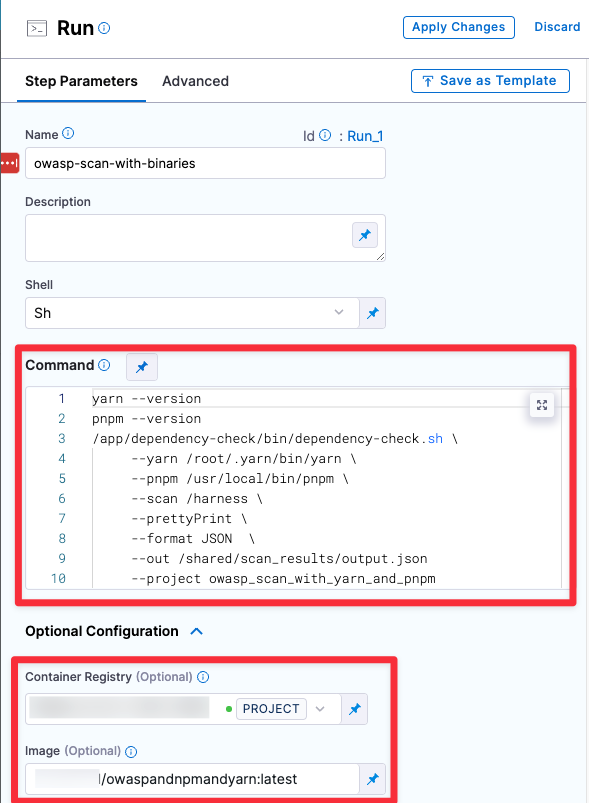Image resolution: width=589 pixels, height=803 pixels.
Task: Click the info icon beside the Run title
Action: click(x=103, y=27)
